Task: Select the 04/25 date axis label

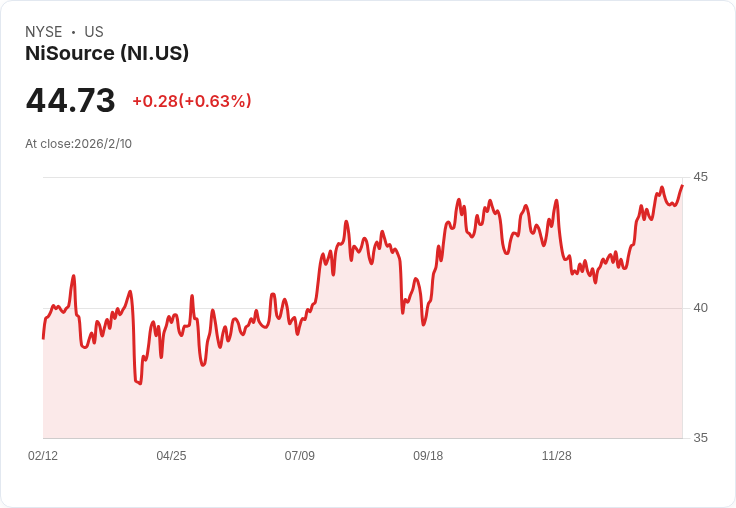Action: (x=171, y=456)
